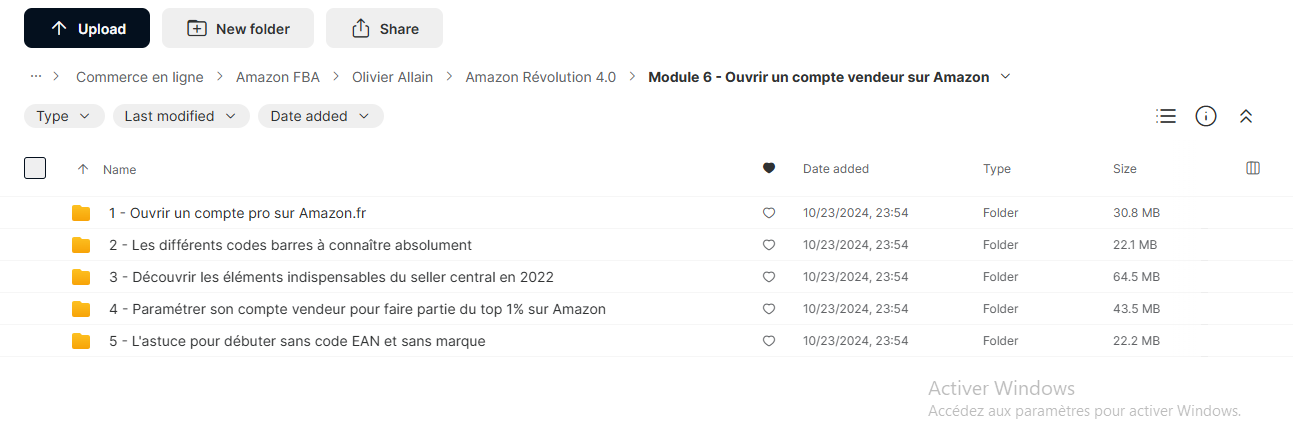
Task: Expand the current Module 6 folder chevron
Action: (1006, 77)
